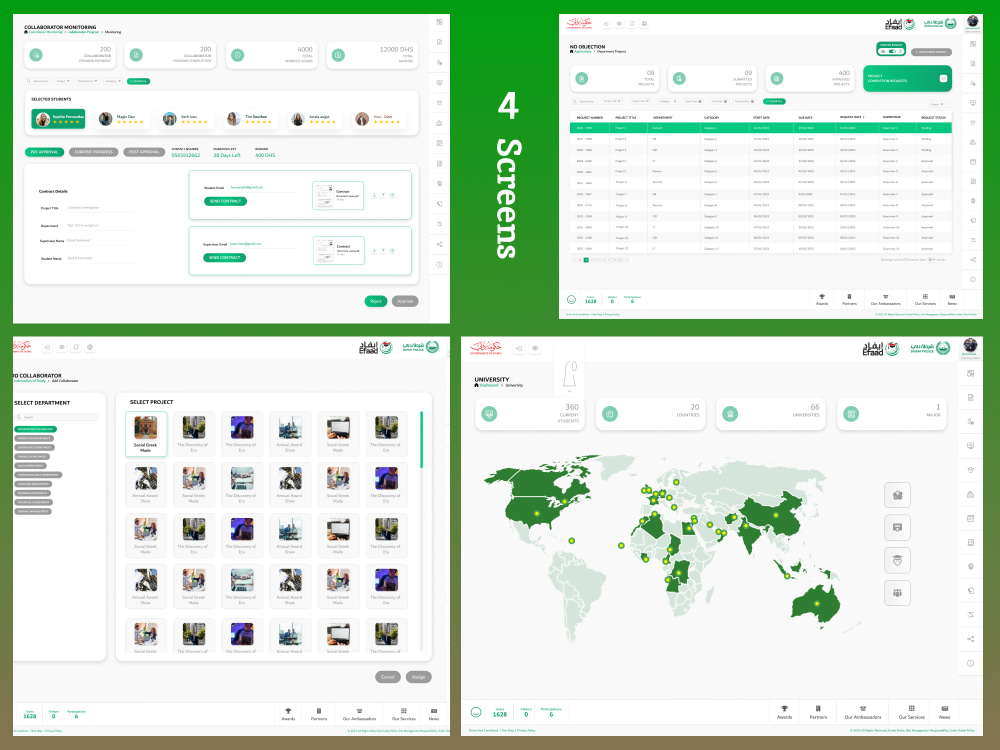Click Clear All on No Objection filters
The image size is (1000, 750).
tap(774, 101)
